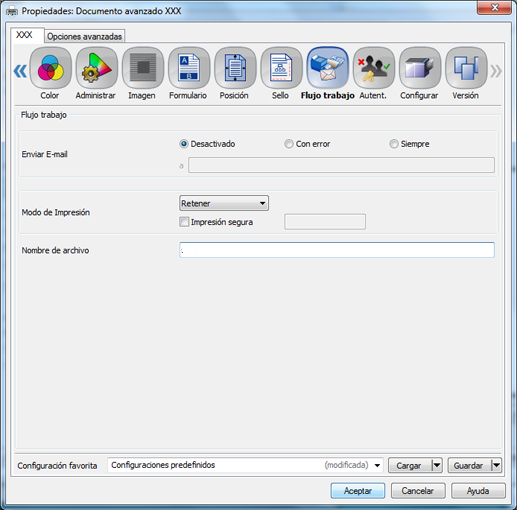Click the Impresión segura password field

click(x=325, y=222)
